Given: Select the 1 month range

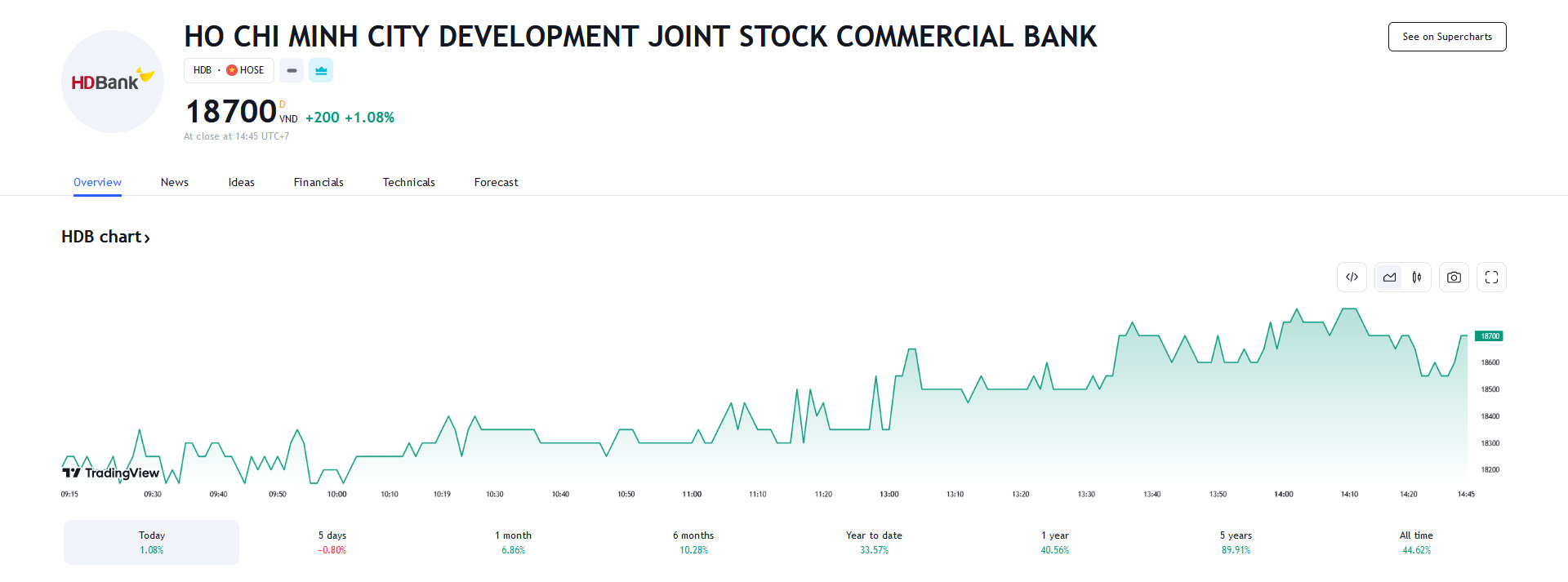Looking at the screenshot, I should [513, 542].
